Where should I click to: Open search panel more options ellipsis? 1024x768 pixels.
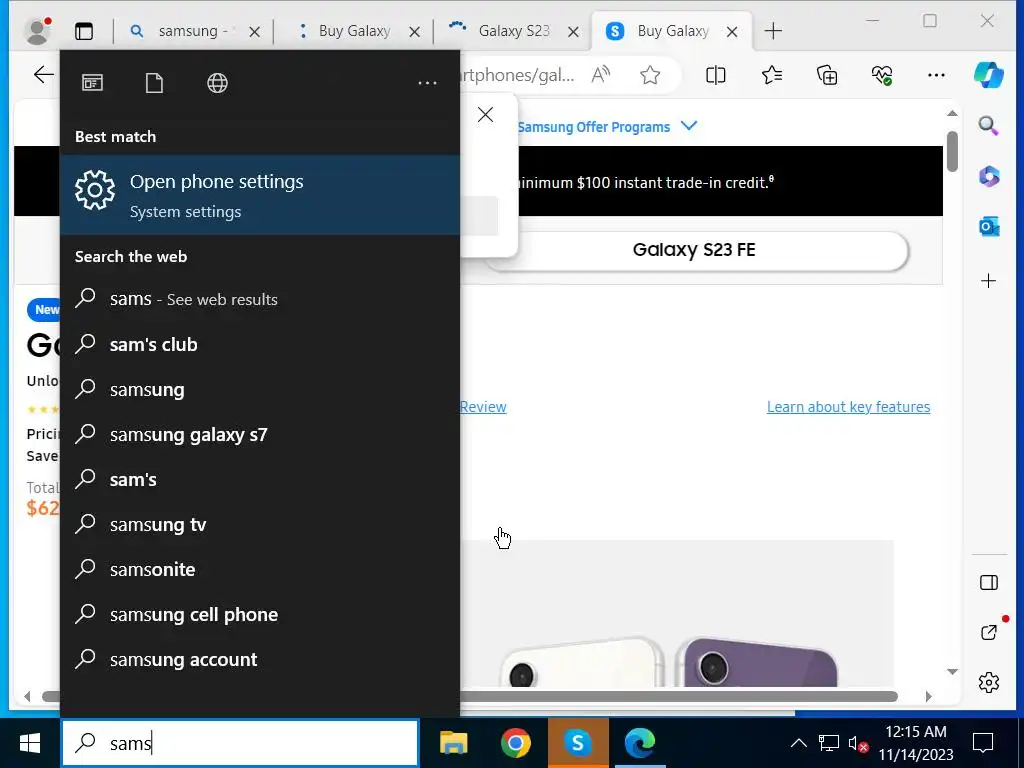tap(427, 83)
